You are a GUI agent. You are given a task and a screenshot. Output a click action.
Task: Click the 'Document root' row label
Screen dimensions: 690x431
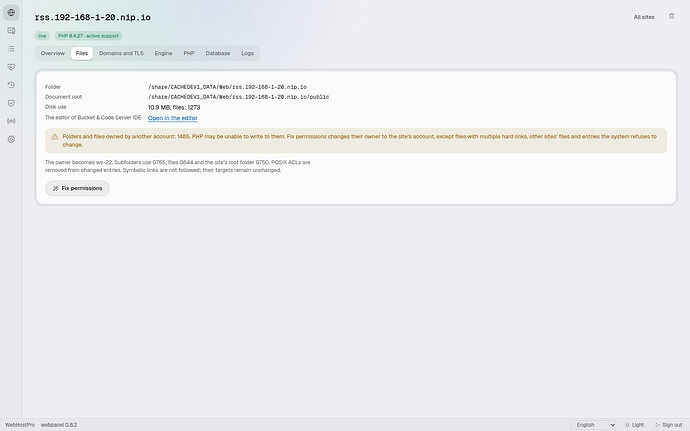[63, 97]
